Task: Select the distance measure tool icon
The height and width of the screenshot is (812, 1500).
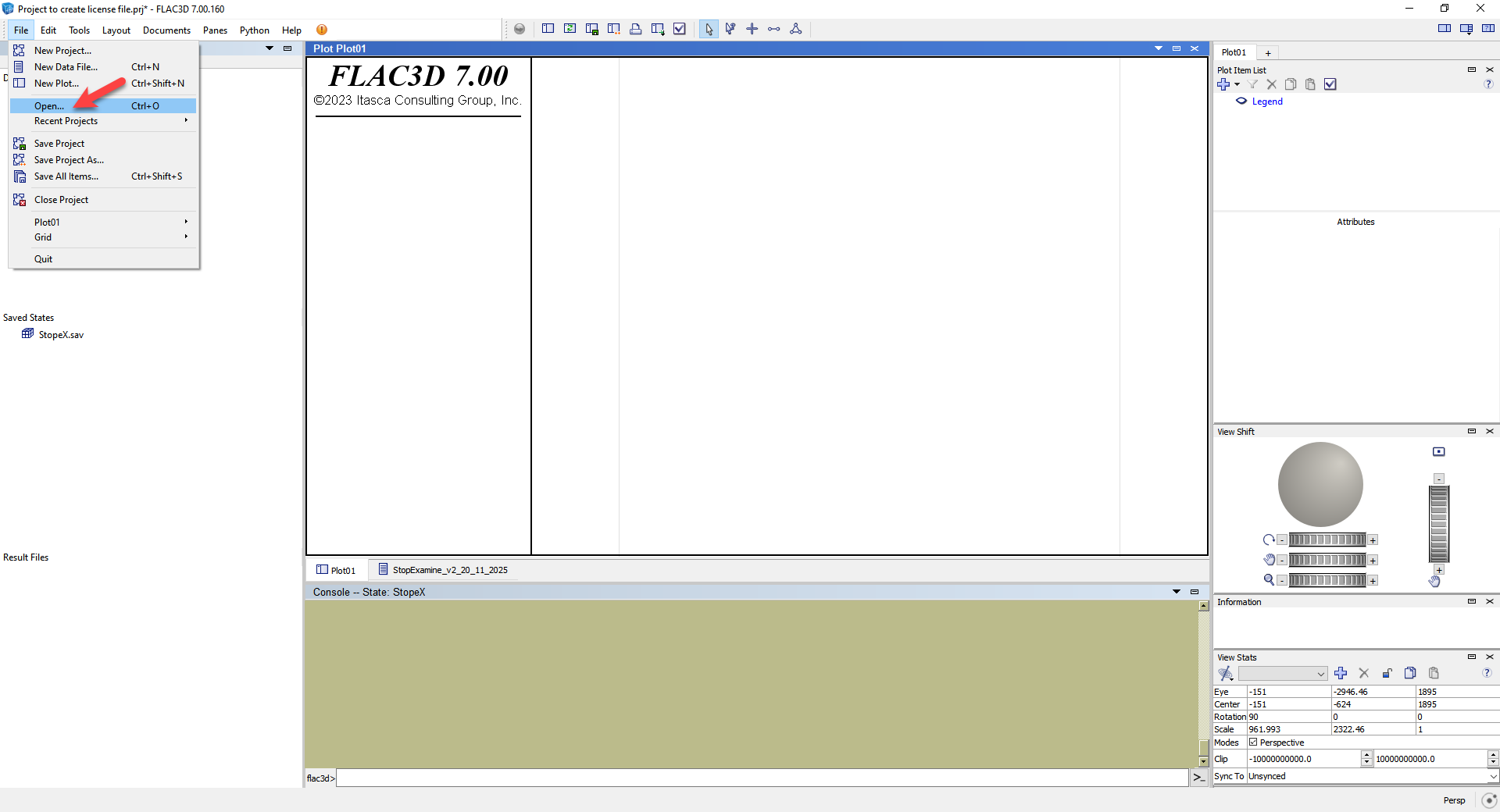Action: [774, 29]
